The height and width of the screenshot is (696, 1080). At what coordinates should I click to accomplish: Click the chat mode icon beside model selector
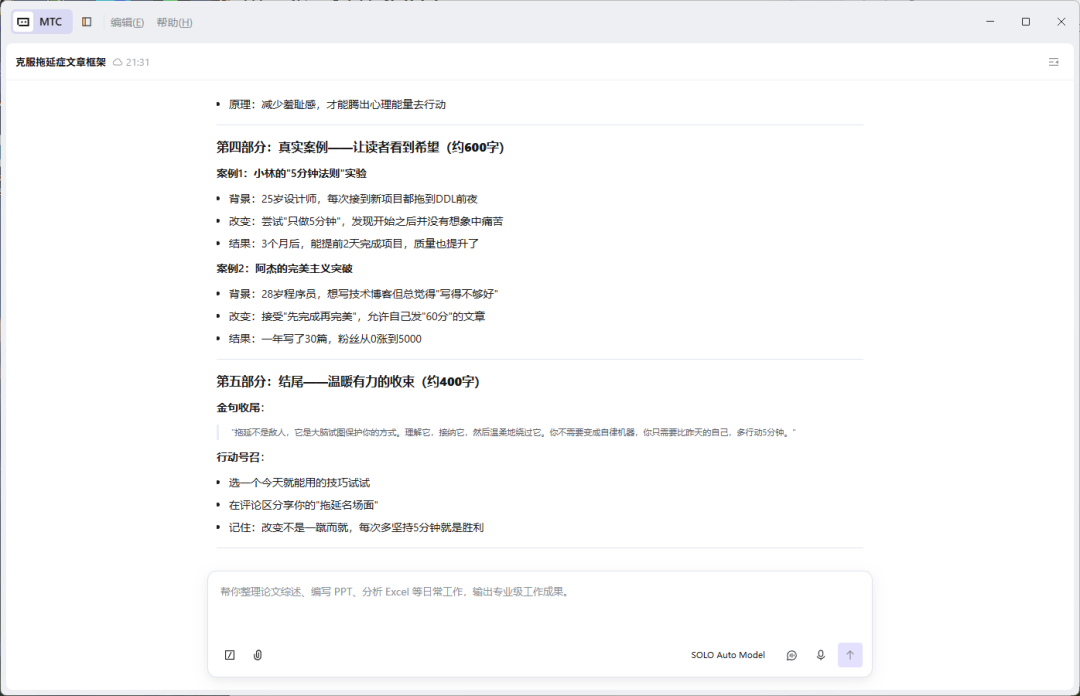pyautogui.click(x=791, y=655)
